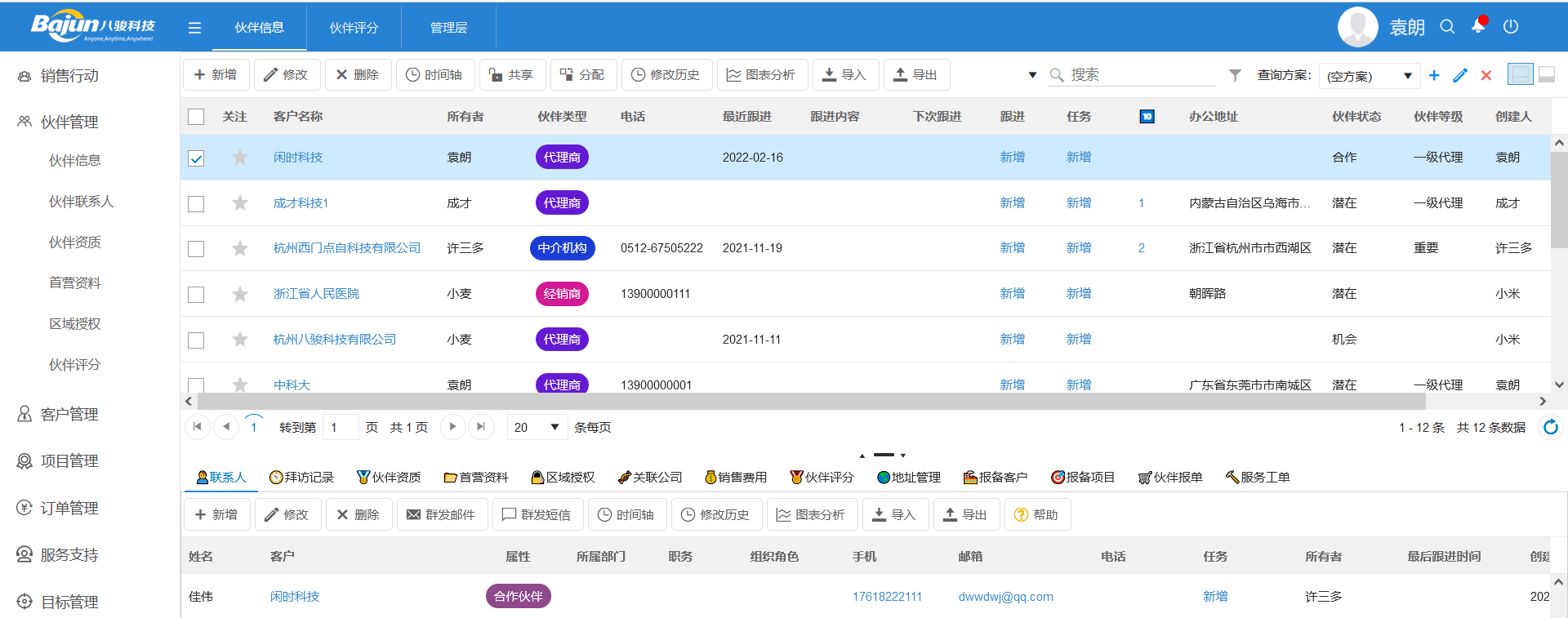Click the hamburger menu icon in header

click(x=194, y=28)
